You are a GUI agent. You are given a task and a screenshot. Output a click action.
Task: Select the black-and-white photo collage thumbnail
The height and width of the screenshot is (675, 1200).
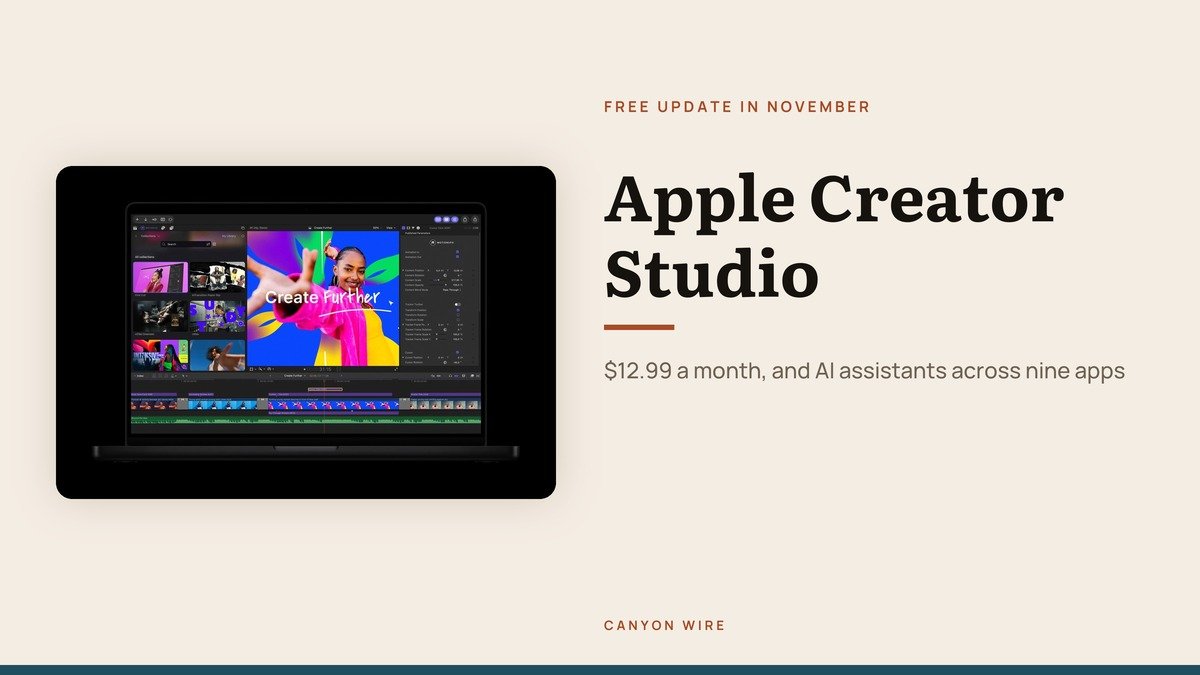(217, 277)
